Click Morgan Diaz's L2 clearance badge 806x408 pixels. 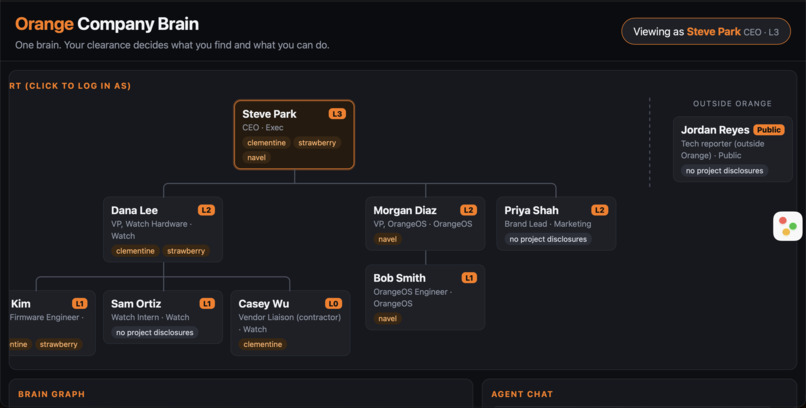coord(468,210)
